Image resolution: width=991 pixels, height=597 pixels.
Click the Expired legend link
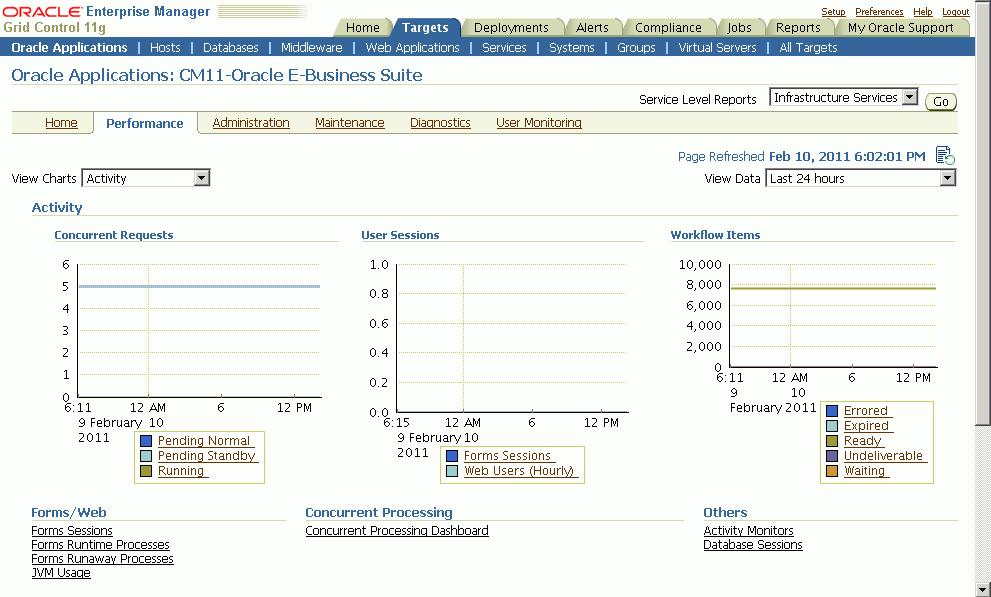[866, 426]
